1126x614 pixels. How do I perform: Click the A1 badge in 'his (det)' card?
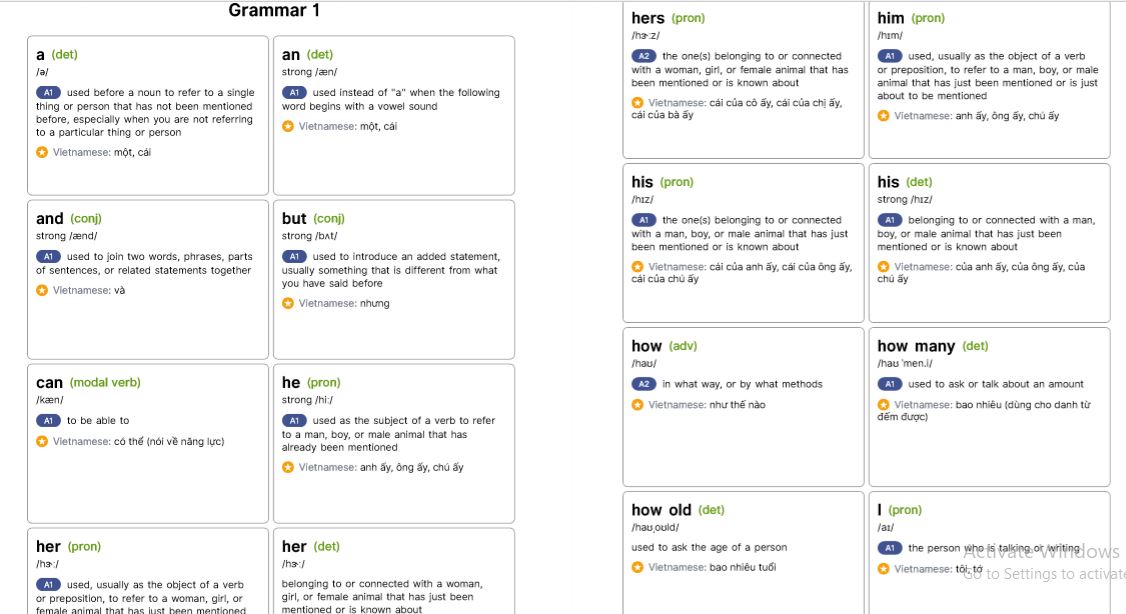890,220
